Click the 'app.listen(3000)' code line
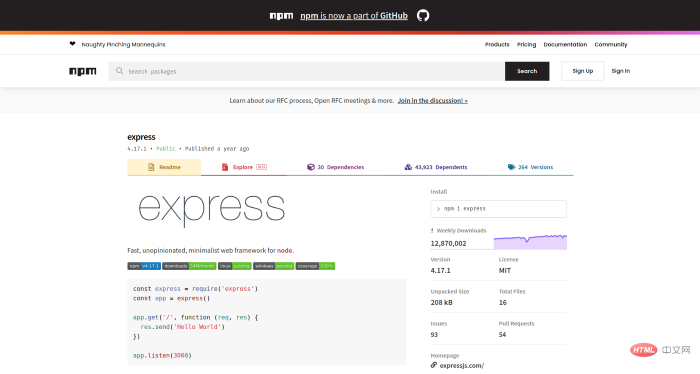 (162, 356)
